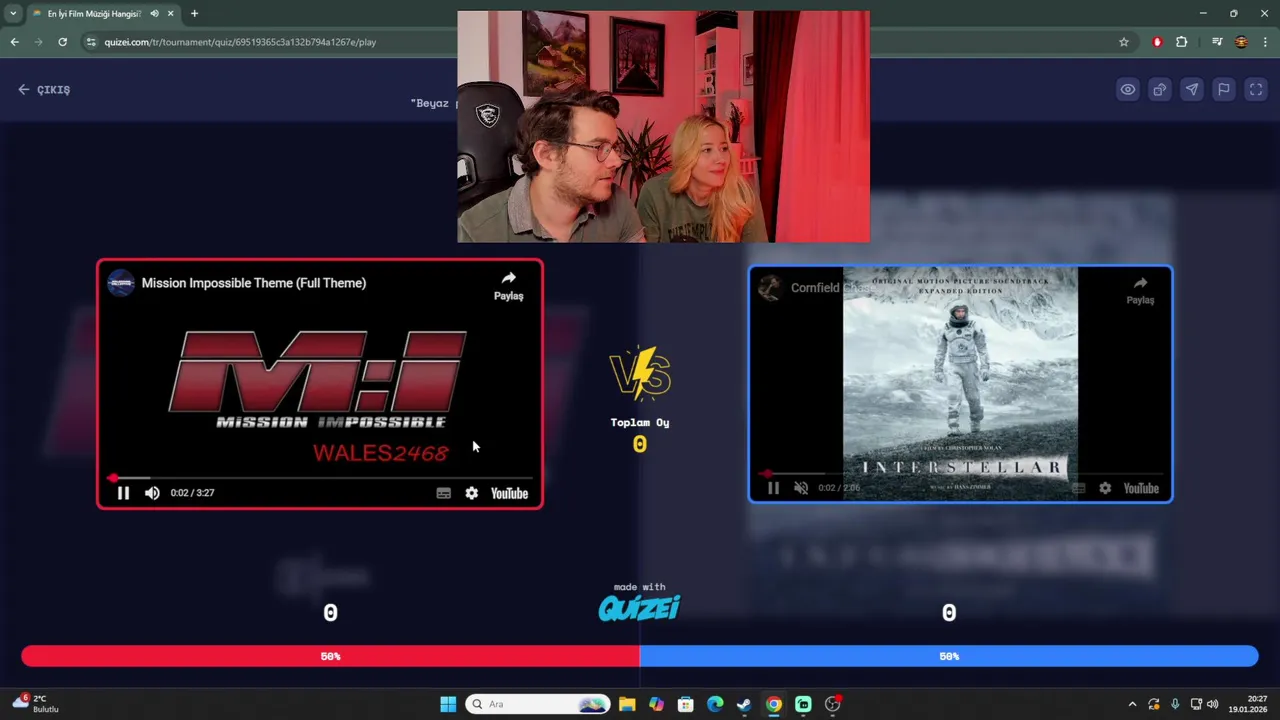Enter fullscreen with the corner-brackets icon
This screenshot has width=1280, height=720.
click(x=1256, y=89)
